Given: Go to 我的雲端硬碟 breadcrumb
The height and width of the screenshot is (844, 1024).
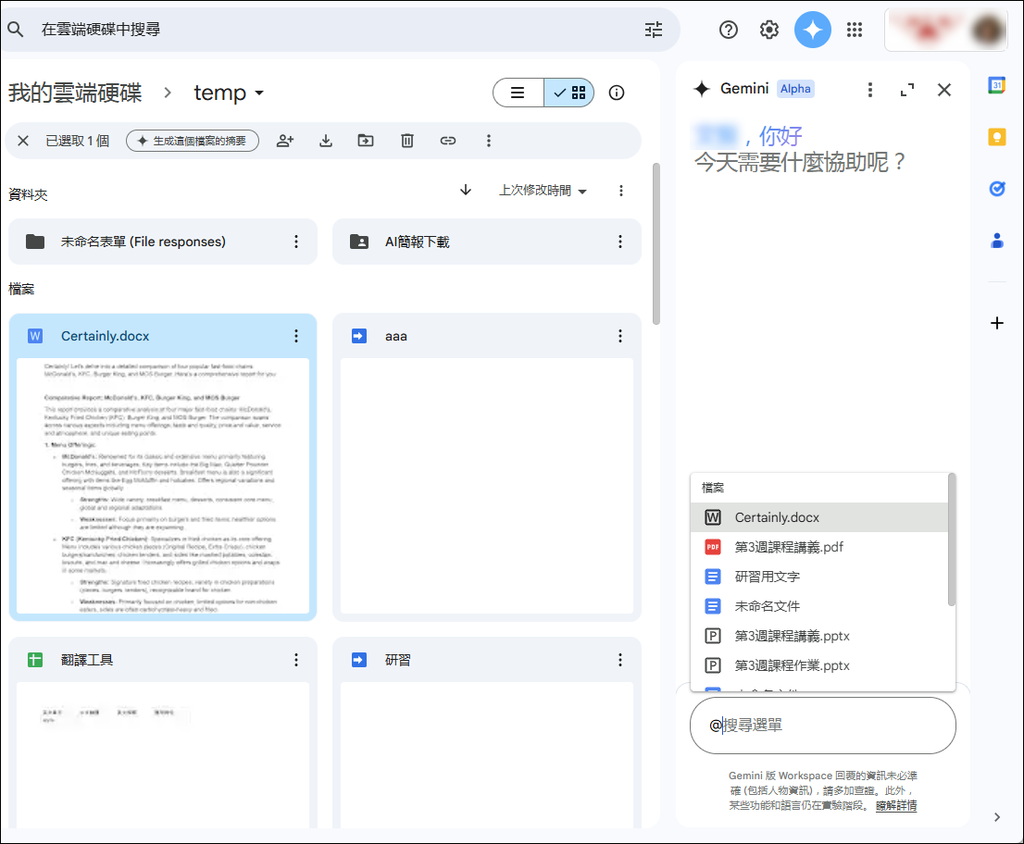Looking at the screenshot, I should [75, 93].
